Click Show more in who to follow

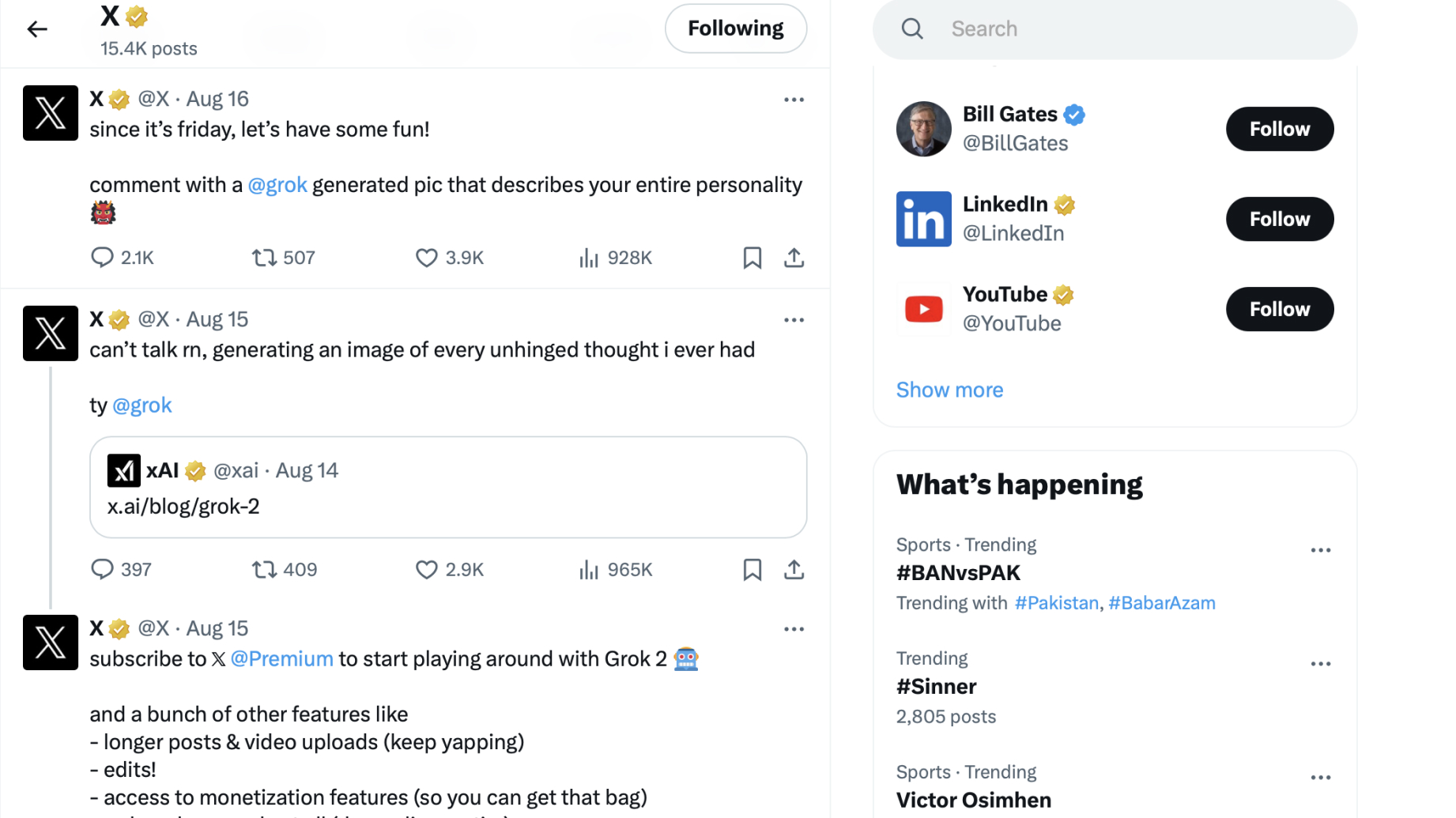pyautogui.click(x=949, y=390)
